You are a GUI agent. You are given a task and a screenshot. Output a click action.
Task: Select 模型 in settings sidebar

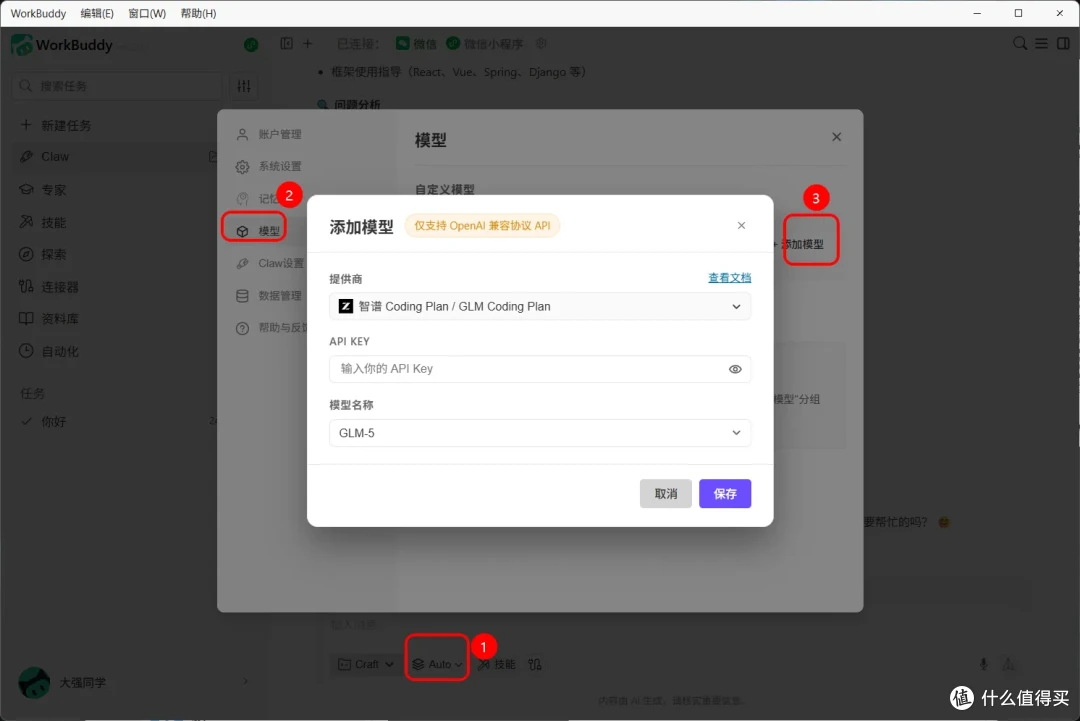point(258,231)
